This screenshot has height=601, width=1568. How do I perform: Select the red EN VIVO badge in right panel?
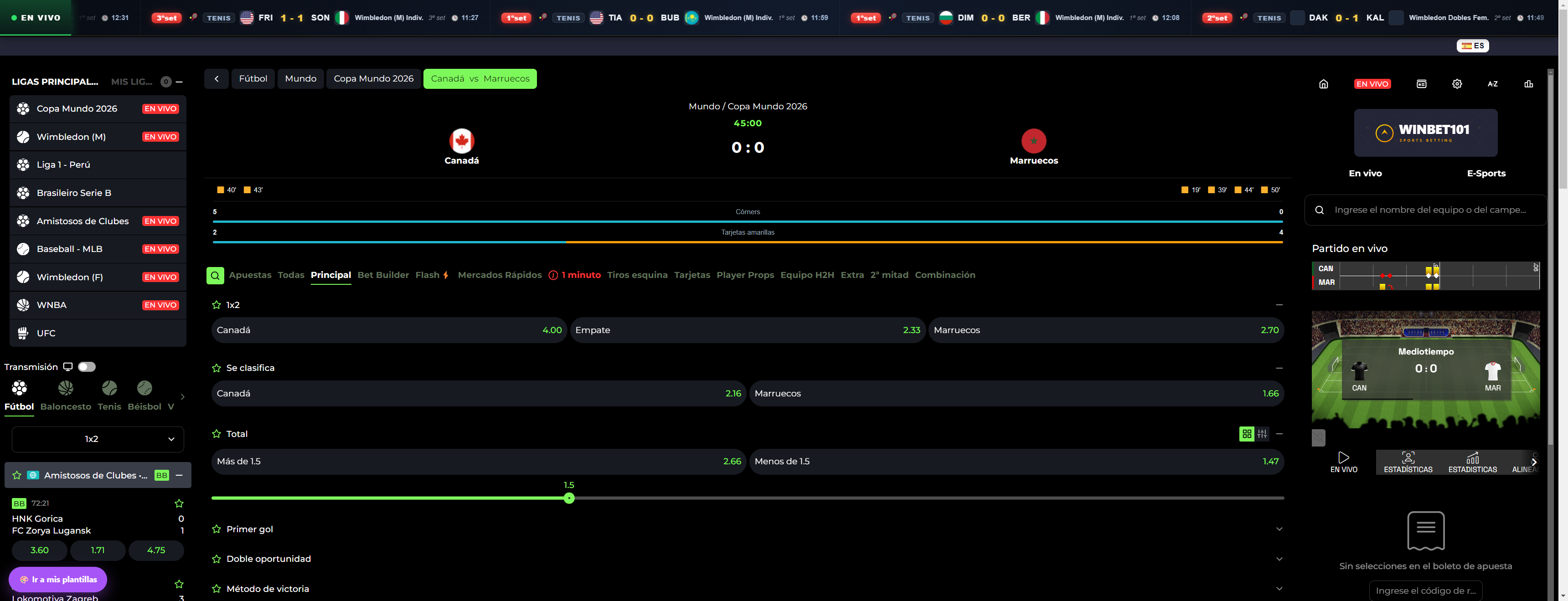[1372, 84]
